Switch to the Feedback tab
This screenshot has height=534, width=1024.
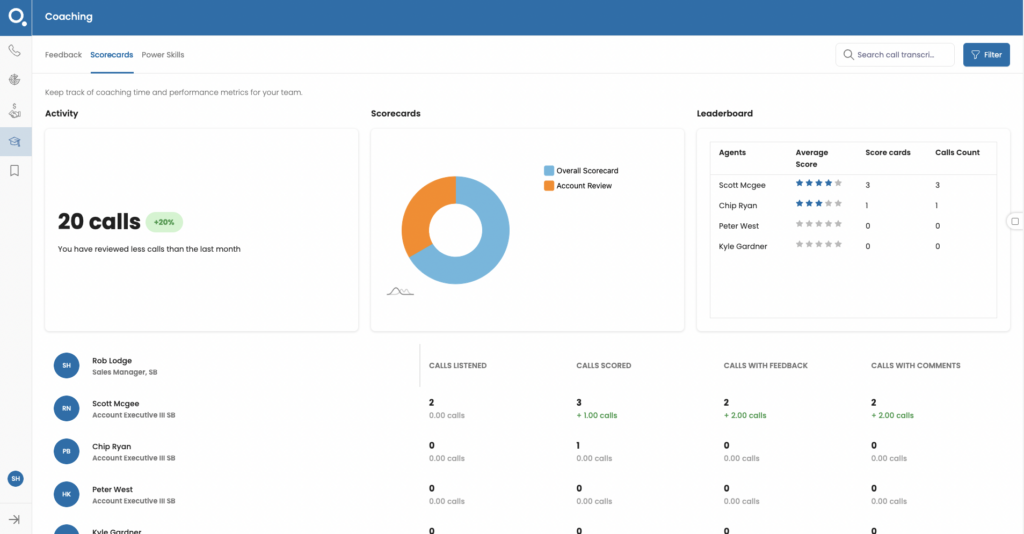(63, 55)
